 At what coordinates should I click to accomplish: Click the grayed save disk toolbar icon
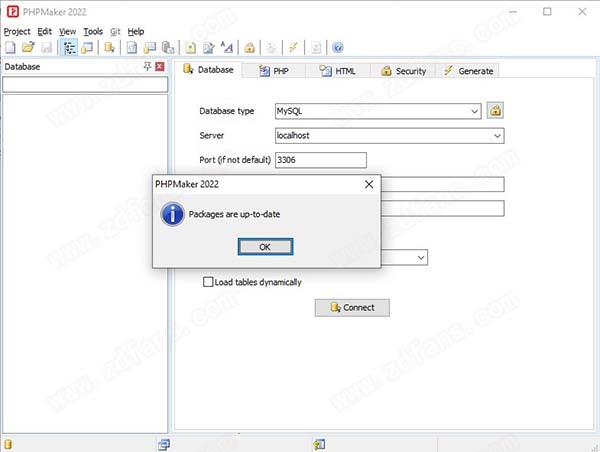(47, 48)
